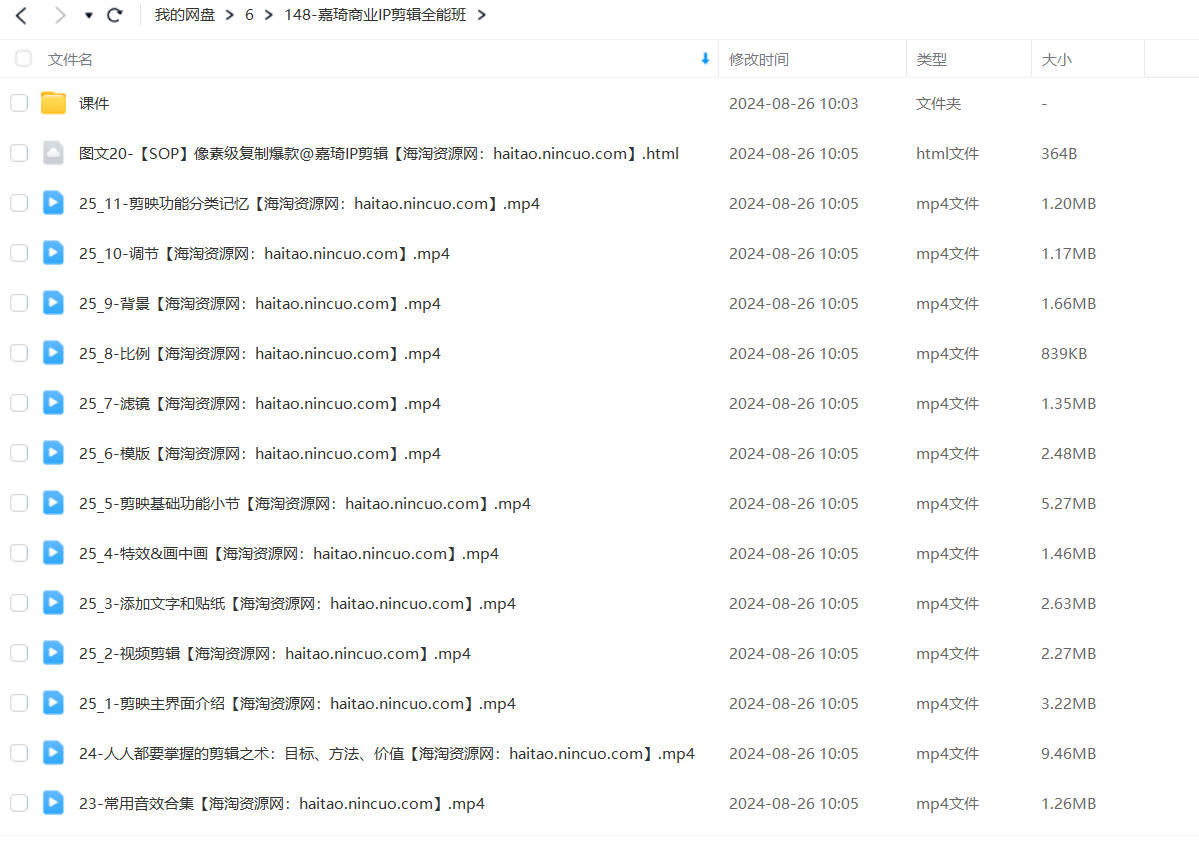Image resolution: width=1199 pixels, height=851 pixels.
Task: Open file 25_8-比例 mp4
Action: [259, 353]
